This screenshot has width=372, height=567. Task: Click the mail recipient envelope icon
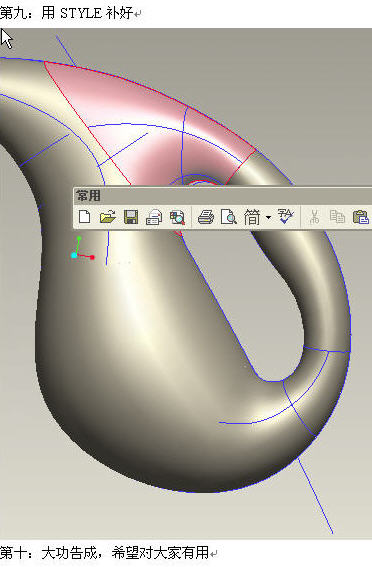[x=154, y=217]
